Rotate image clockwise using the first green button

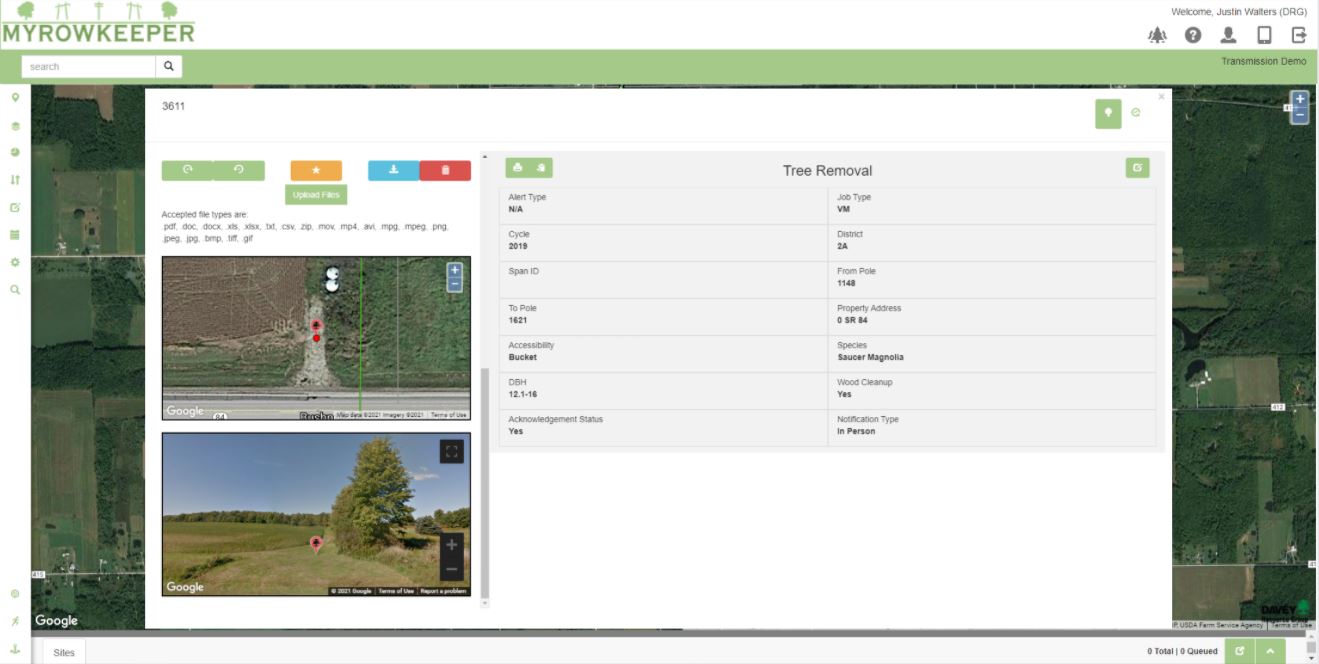(187, 171)
